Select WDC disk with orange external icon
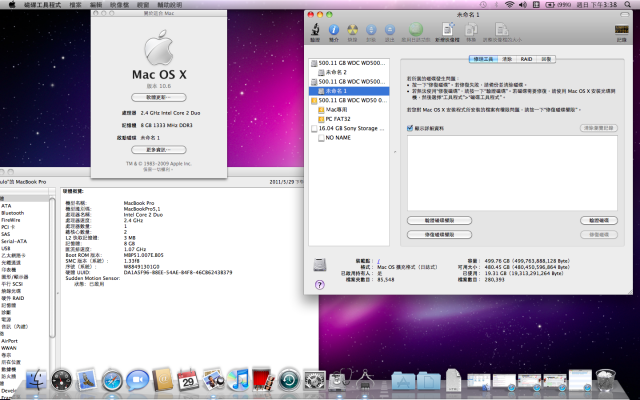 (x=349, y=100)
